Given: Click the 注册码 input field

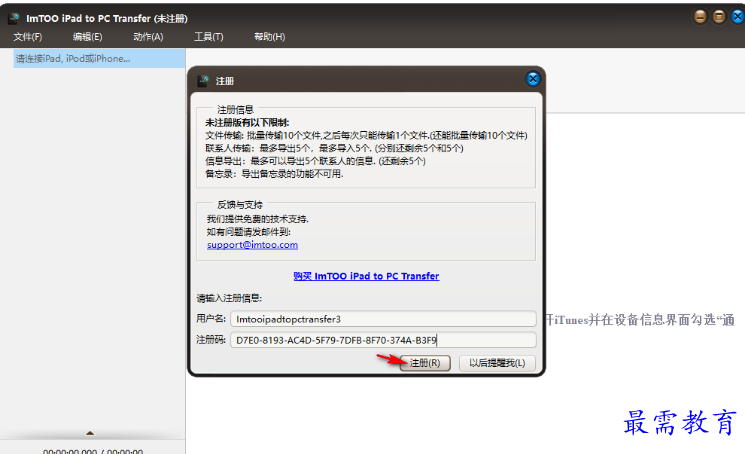Looking at the screenshot, I should [x=383, y=340].
